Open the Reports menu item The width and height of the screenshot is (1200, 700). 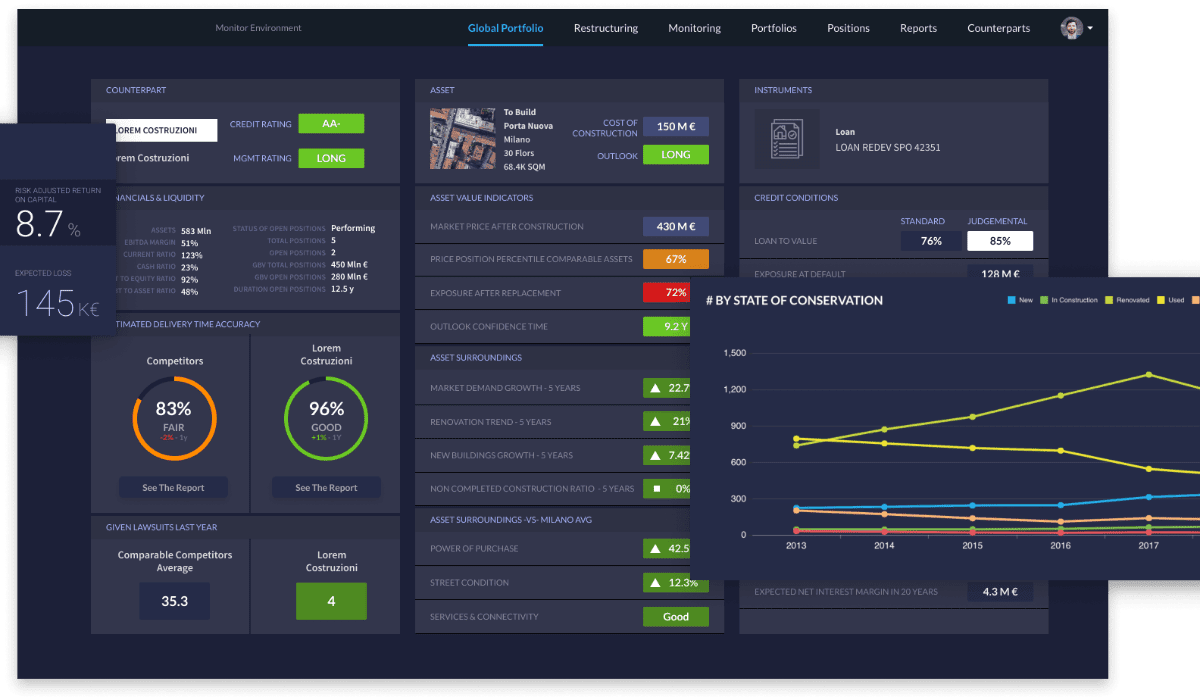click(x=918, y=28)
